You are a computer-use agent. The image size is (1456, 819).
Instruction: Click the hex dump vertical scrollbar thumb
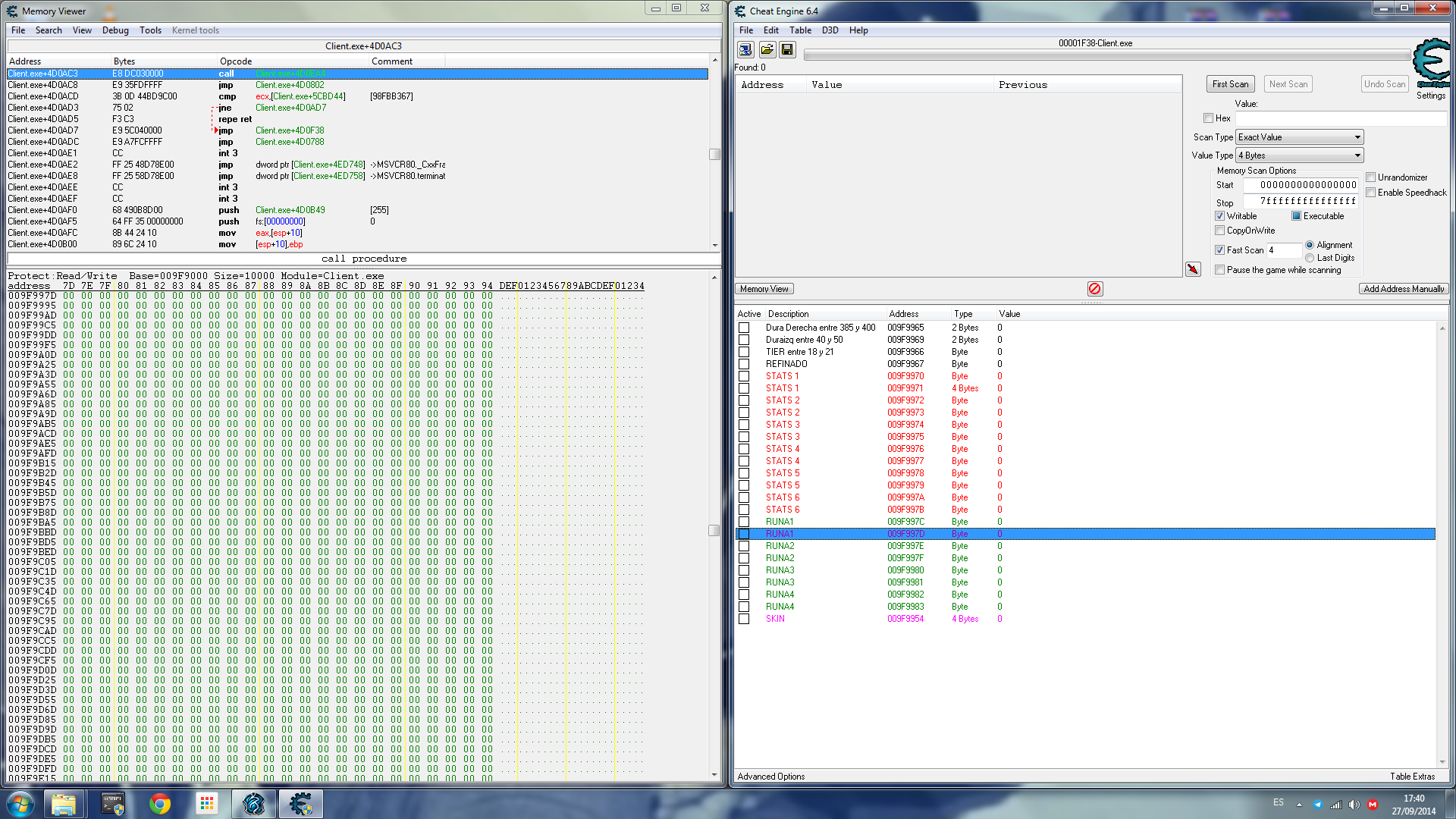714,530
